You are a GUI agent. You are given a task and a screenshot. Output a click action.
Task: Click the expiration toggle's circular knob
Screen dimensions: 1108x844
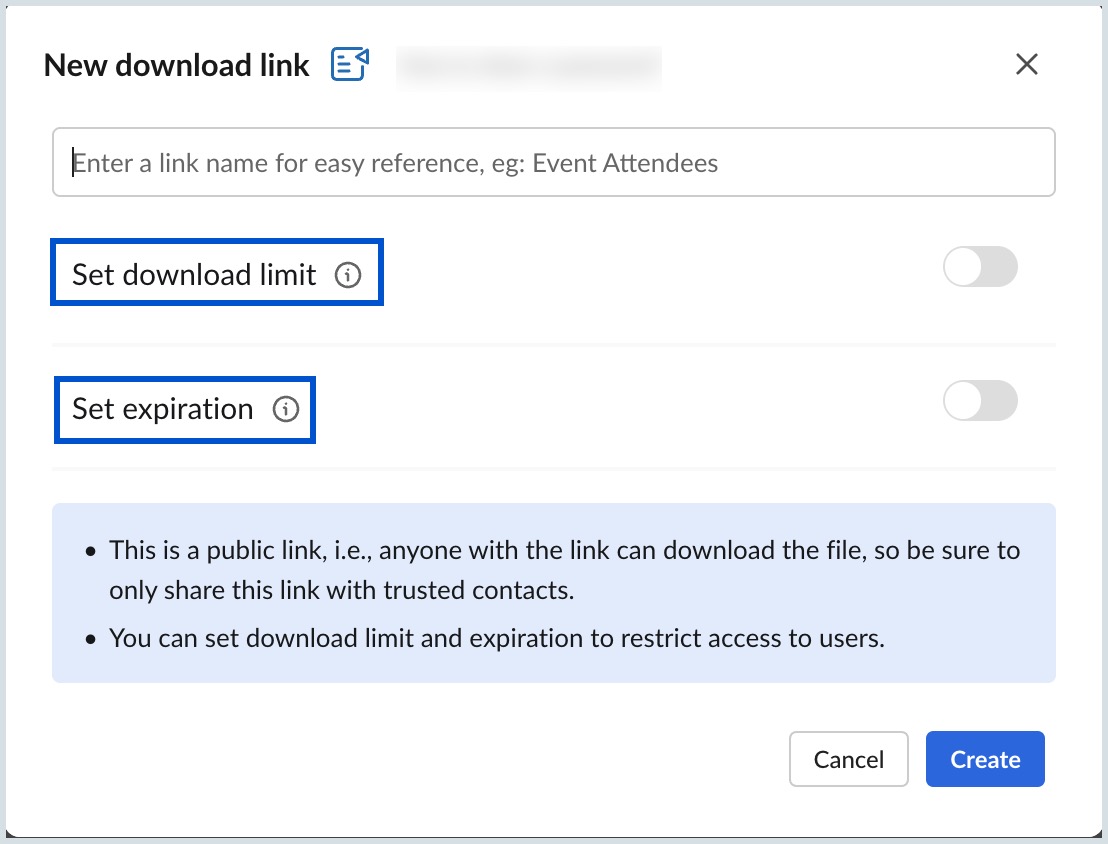963,401
